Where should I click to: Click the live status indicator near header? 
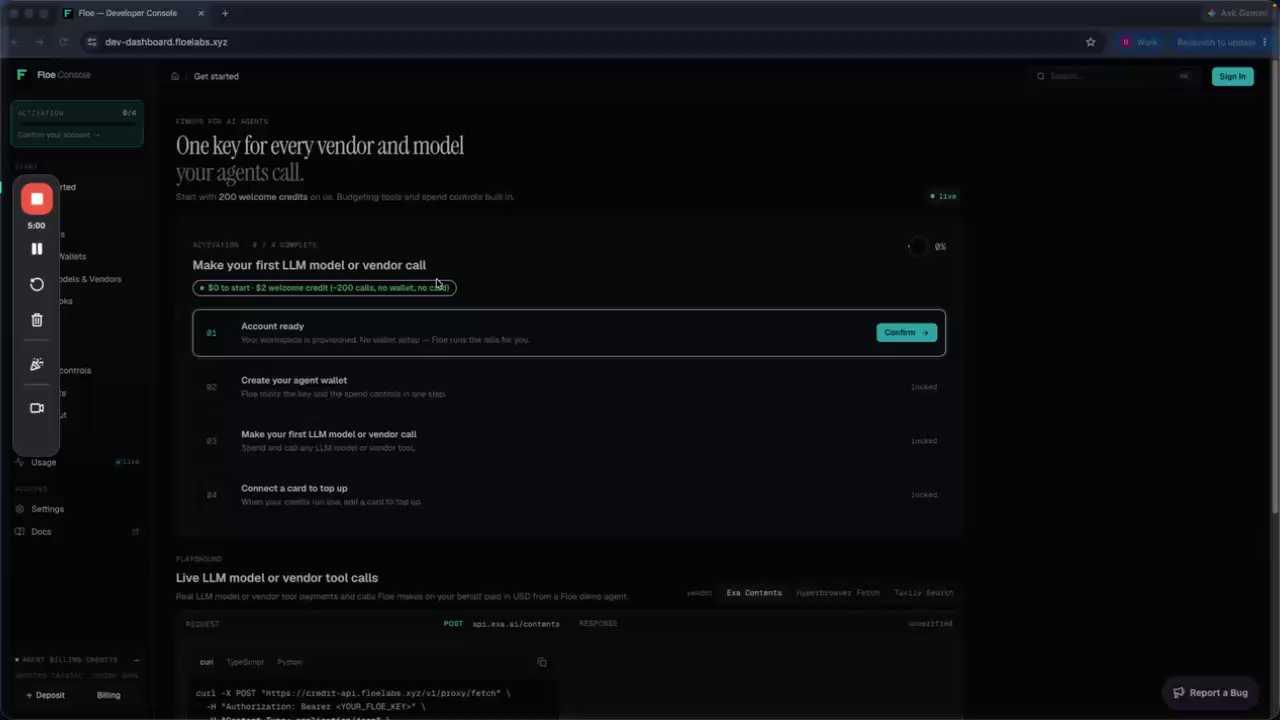click(x=943, y=196)
